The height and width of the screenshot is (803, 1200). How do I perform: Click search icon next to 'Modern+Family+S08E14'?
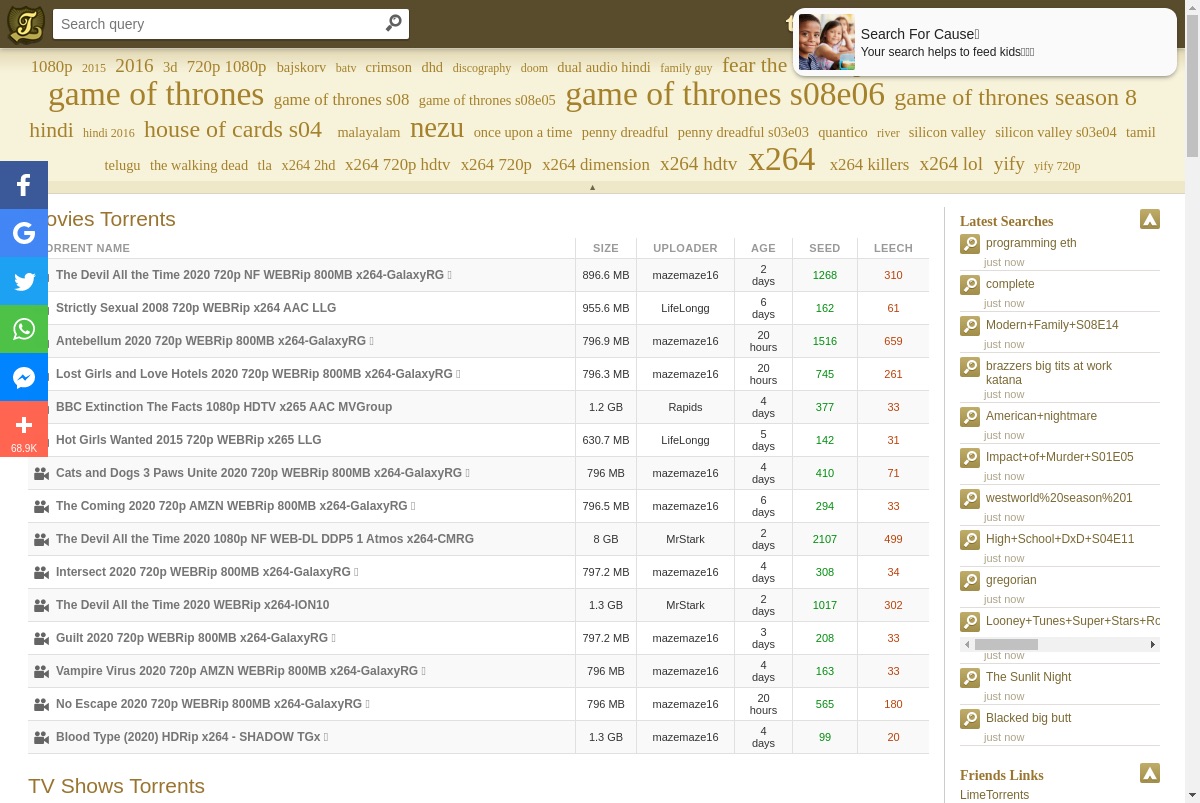click(x=970, y=326)
